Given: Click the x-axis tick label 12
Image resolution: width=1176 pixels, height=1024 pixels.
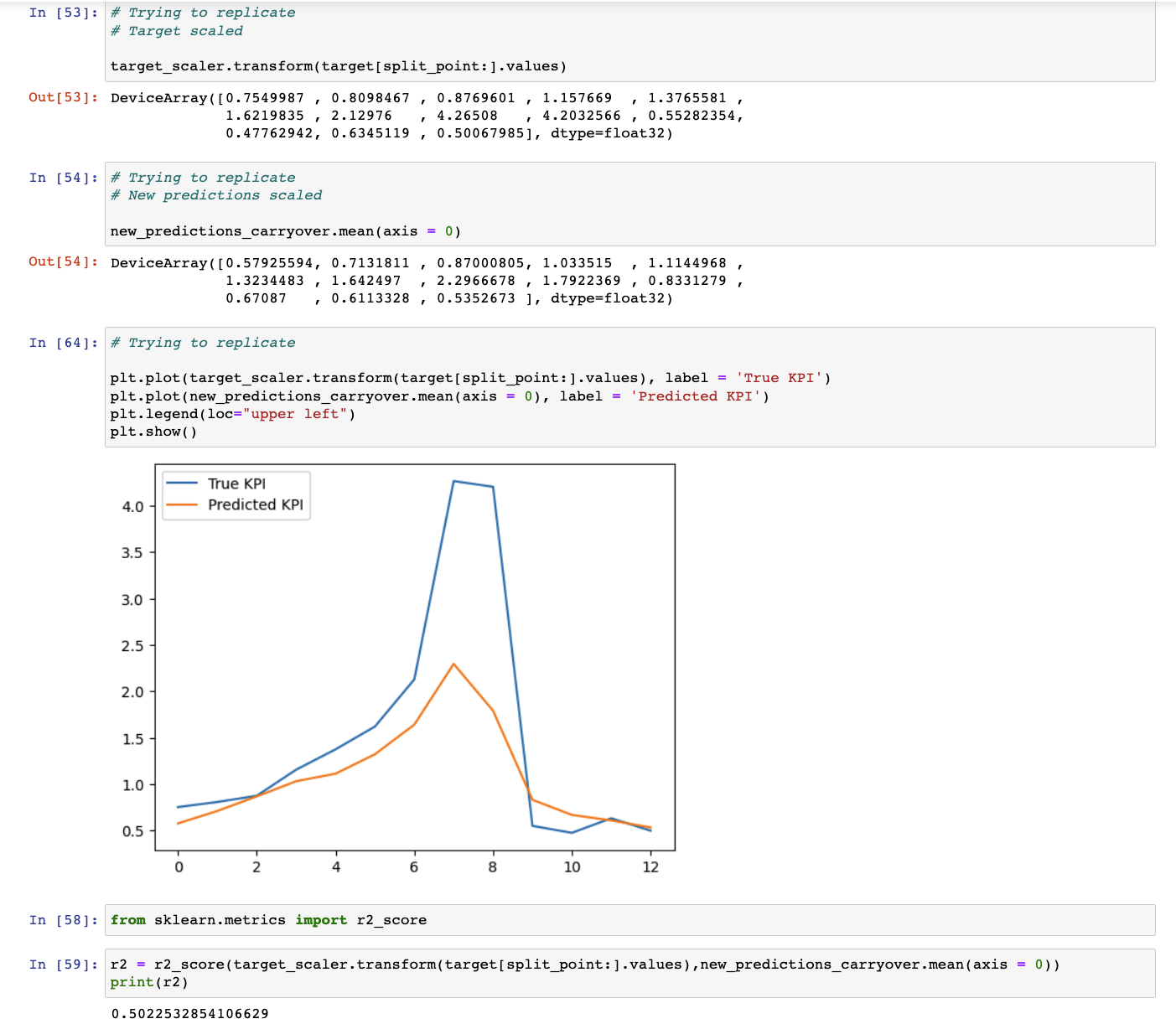Looking at the screenshot, I should 650,867.
